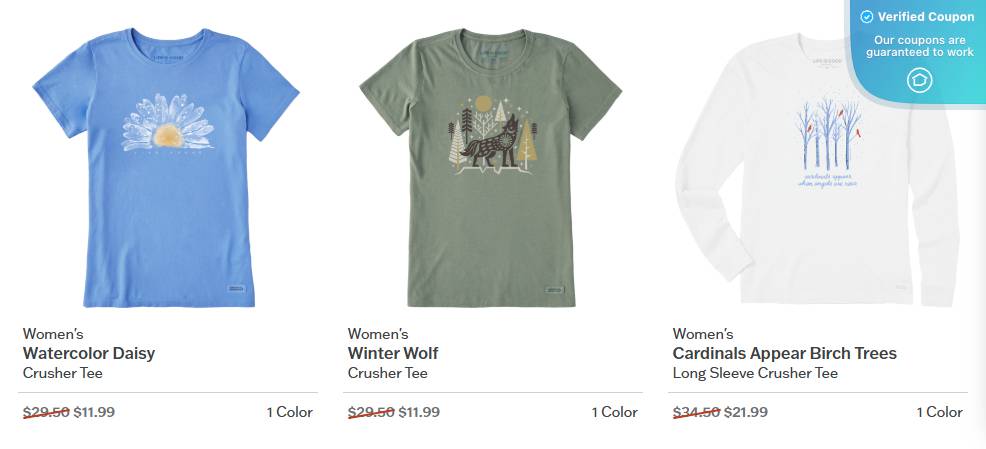
Task: Click "1 Color" for Winter Wolf
Action: coord(614,411)
